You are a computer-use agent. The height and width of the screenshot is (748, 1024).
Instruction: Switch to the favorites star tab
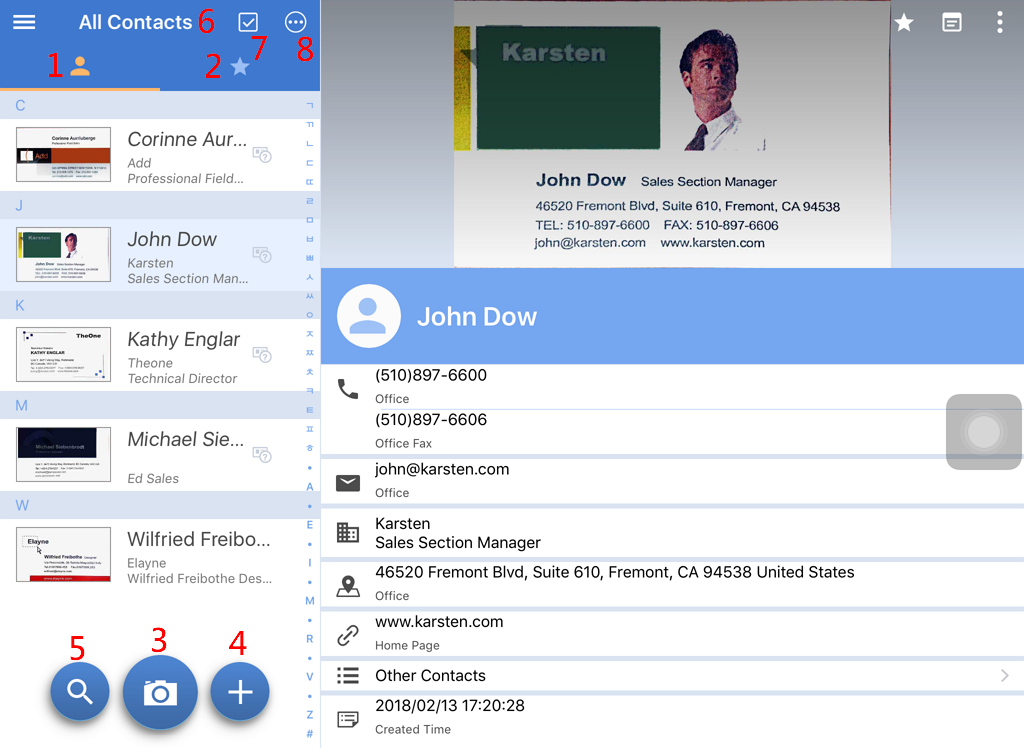click(x=240, y=67)
